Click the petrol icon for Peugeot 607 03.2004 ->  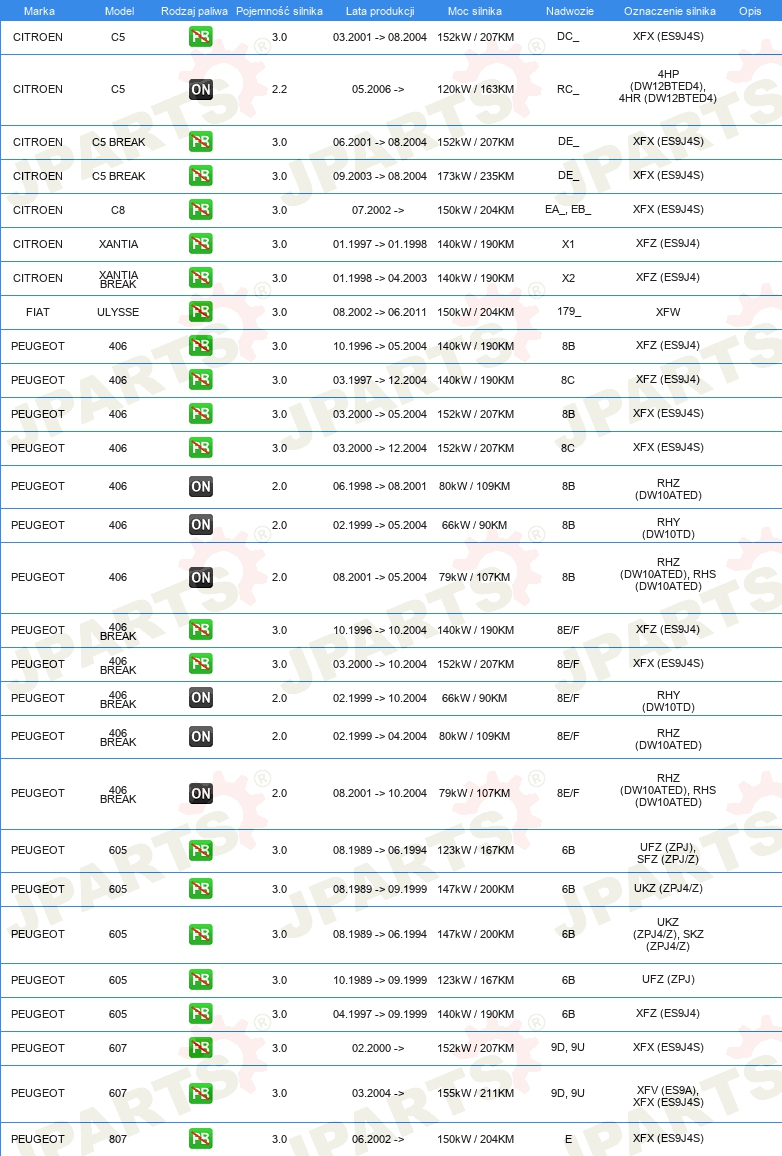click(x=200, y=1093)
